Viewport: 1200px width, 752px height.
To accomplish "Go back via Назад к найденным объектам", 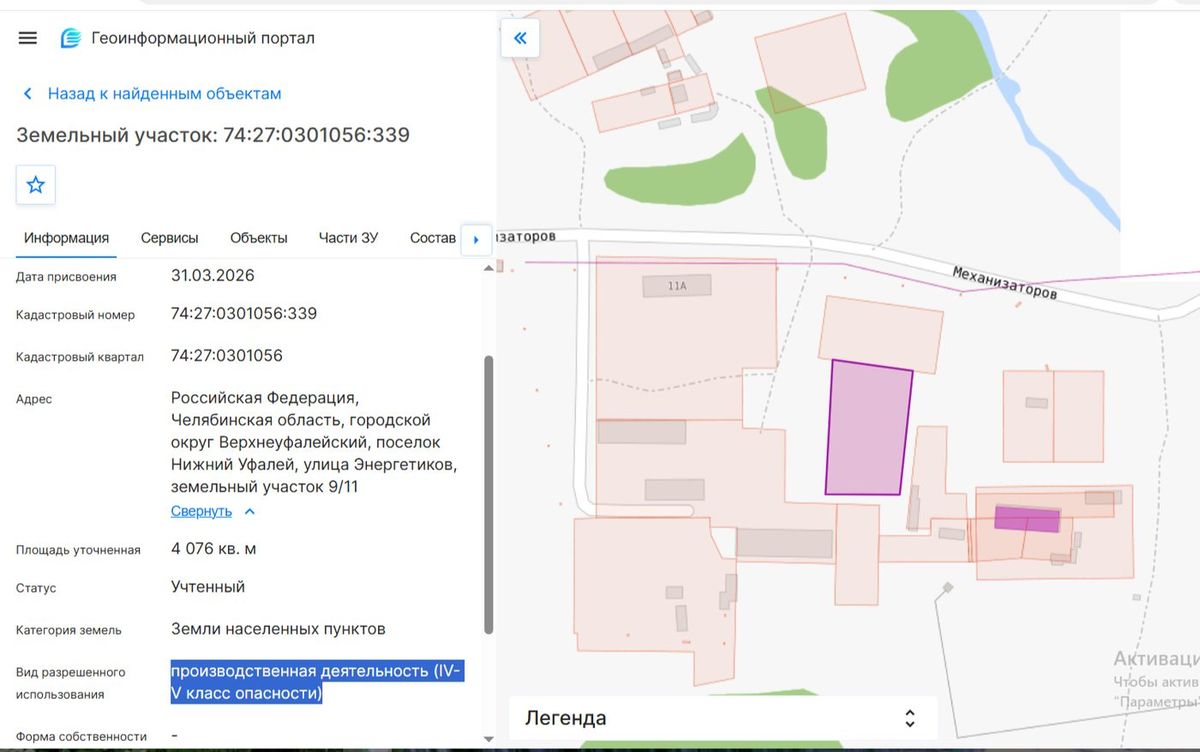I will (x=152, y=94).
